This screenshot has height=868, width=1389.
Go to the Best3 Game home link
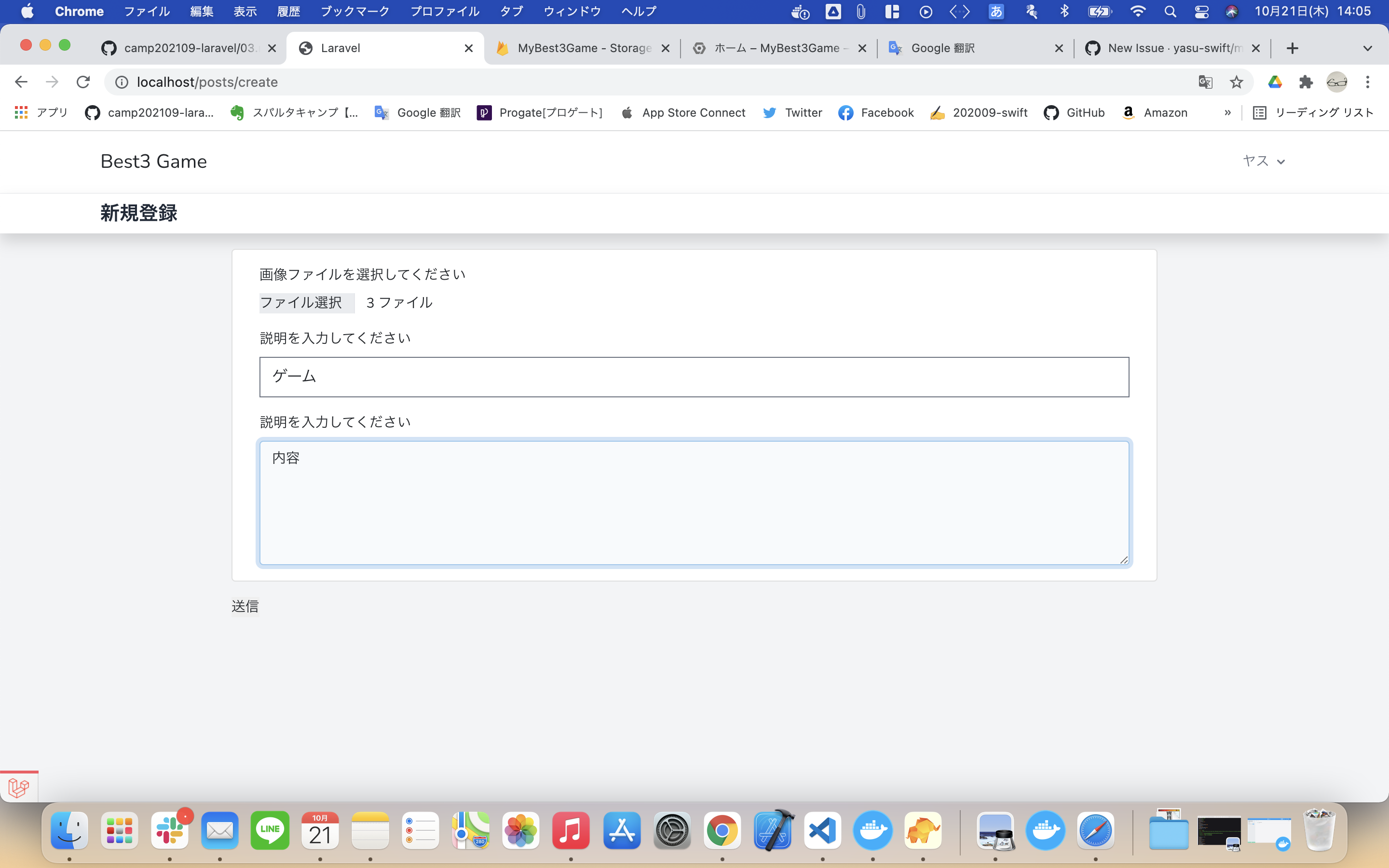coord(154,162)
